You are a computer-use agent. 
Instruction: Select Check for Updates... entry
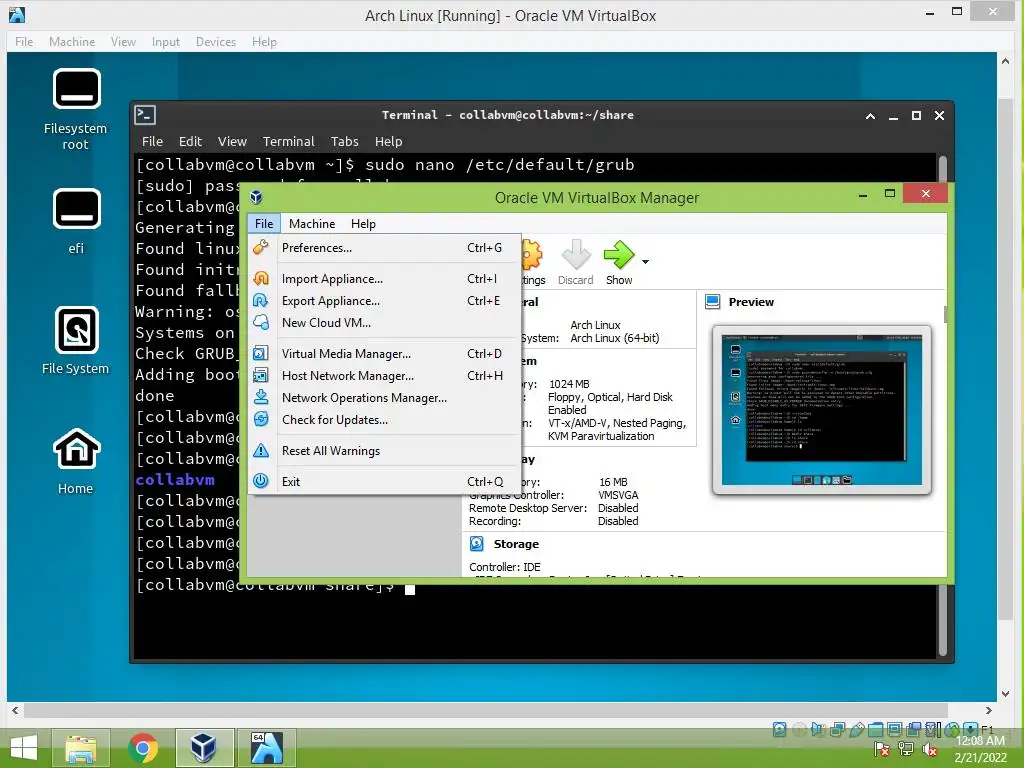click(385, 419)
